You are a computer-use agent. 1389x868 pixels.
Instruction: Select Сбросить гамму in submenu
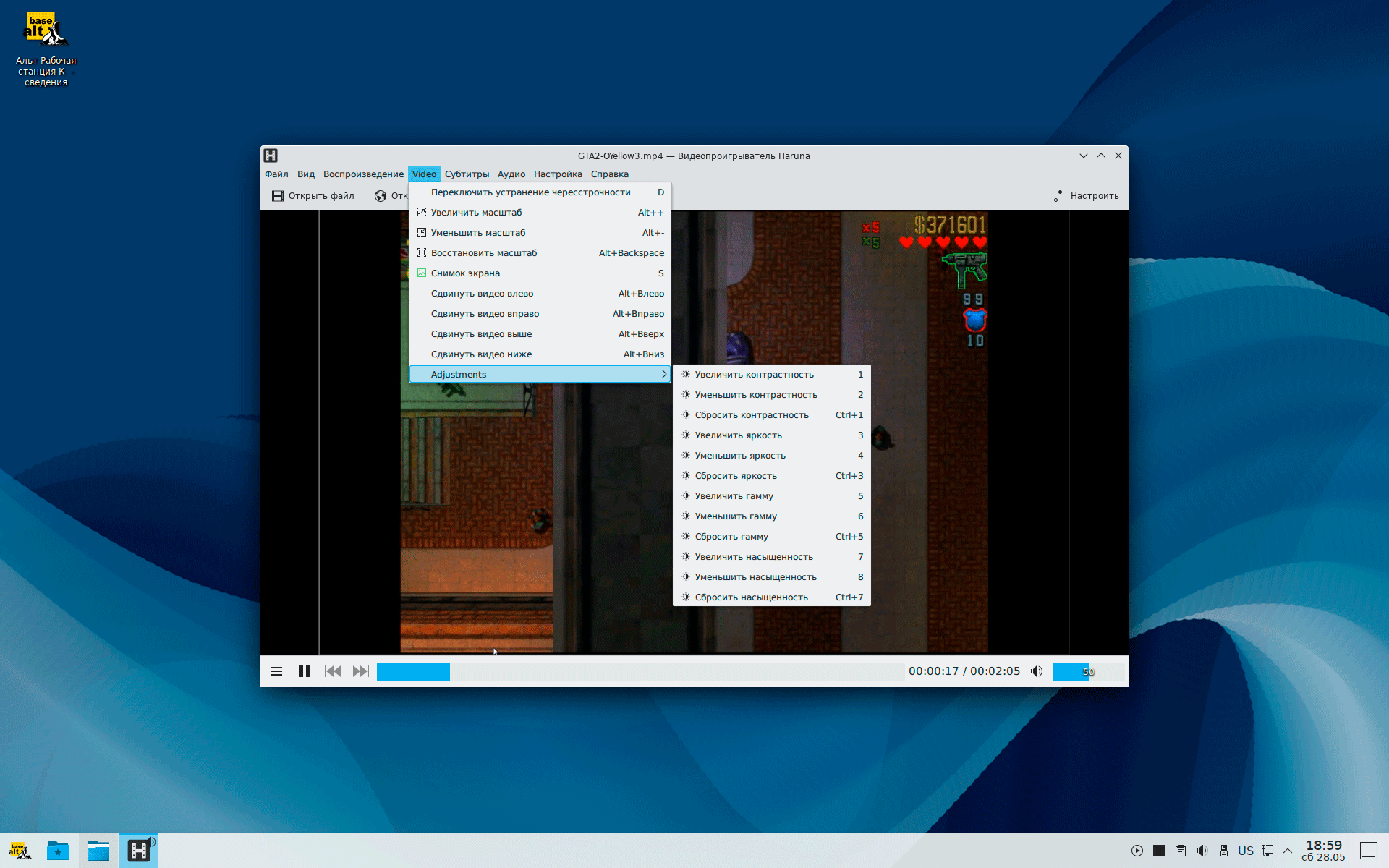click(731, 537)
